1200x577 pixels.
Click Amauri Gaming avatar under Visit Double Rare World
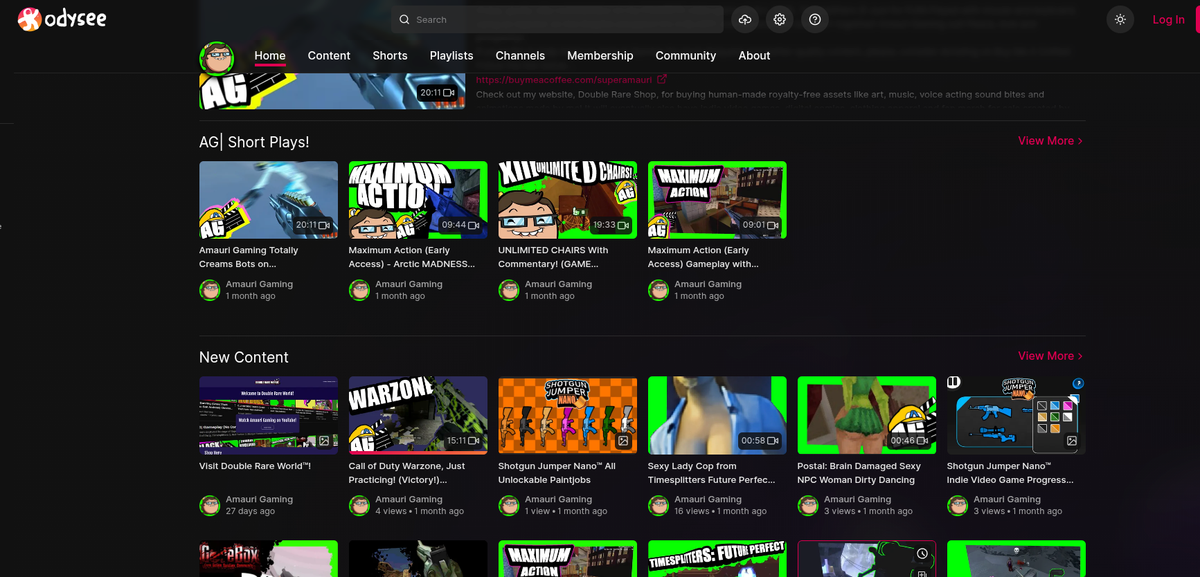click(209, 505)
